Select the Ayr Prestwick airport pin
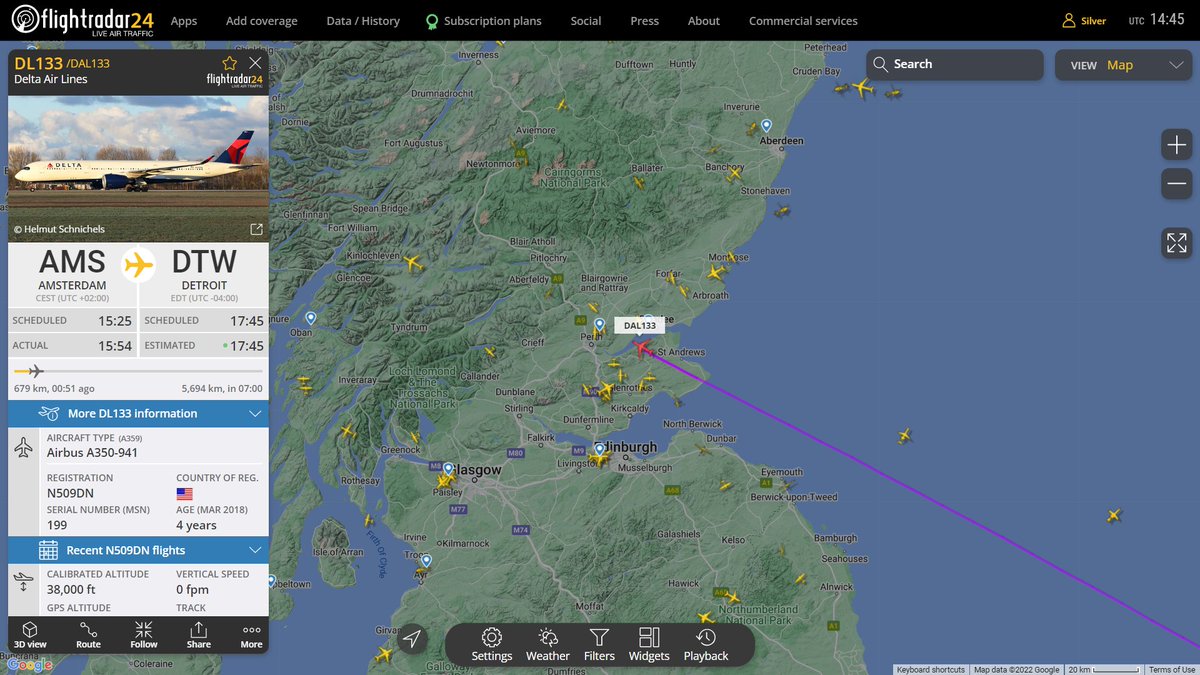Image resolution: width=1200 pixels, height=675 pixels. 426,561
